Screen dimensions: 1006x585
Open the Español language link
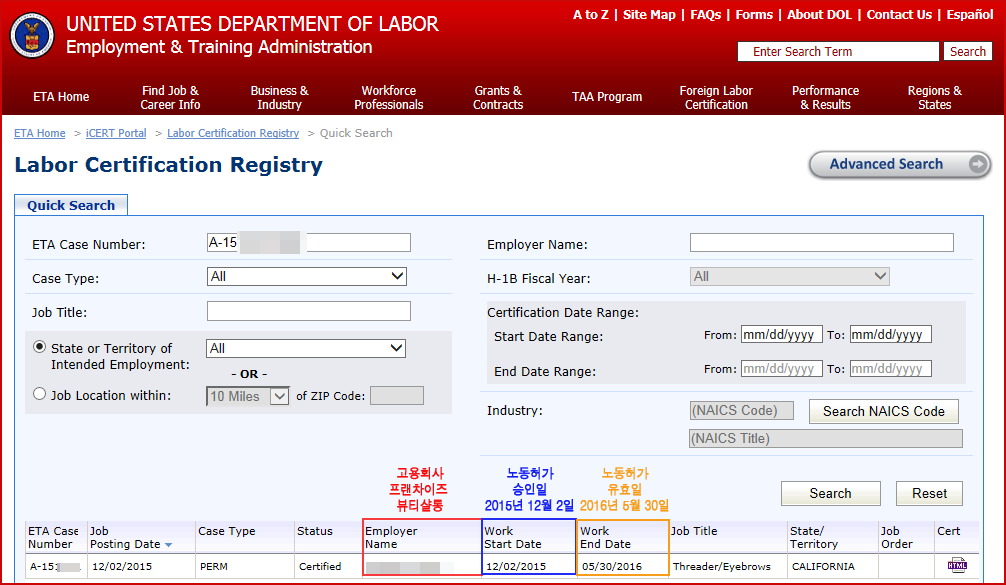click(969, 15)
